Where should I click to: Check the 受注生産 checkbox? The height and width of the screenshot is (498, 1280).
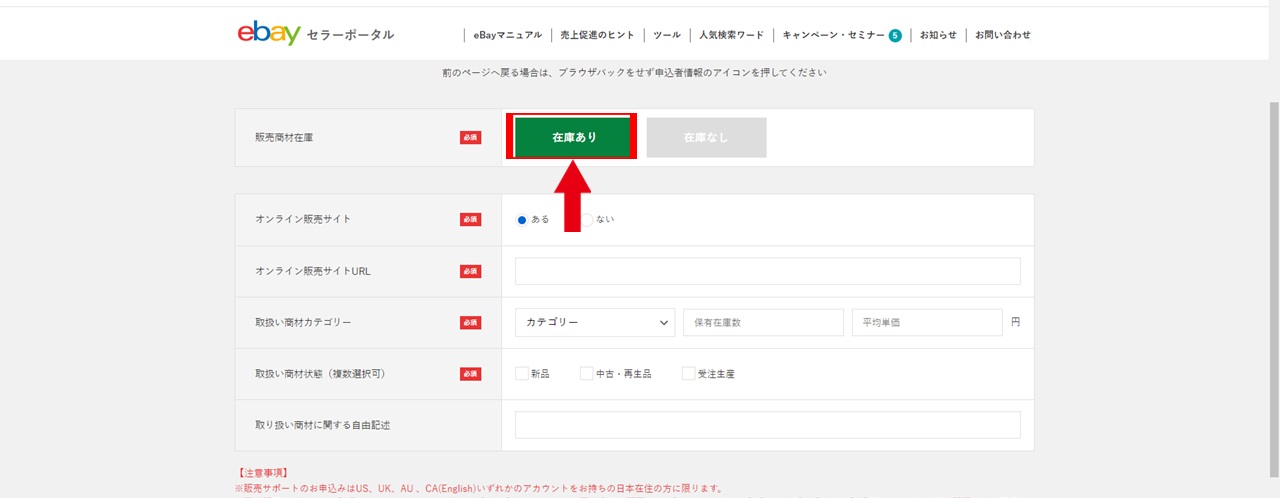[x=688, y=373]
